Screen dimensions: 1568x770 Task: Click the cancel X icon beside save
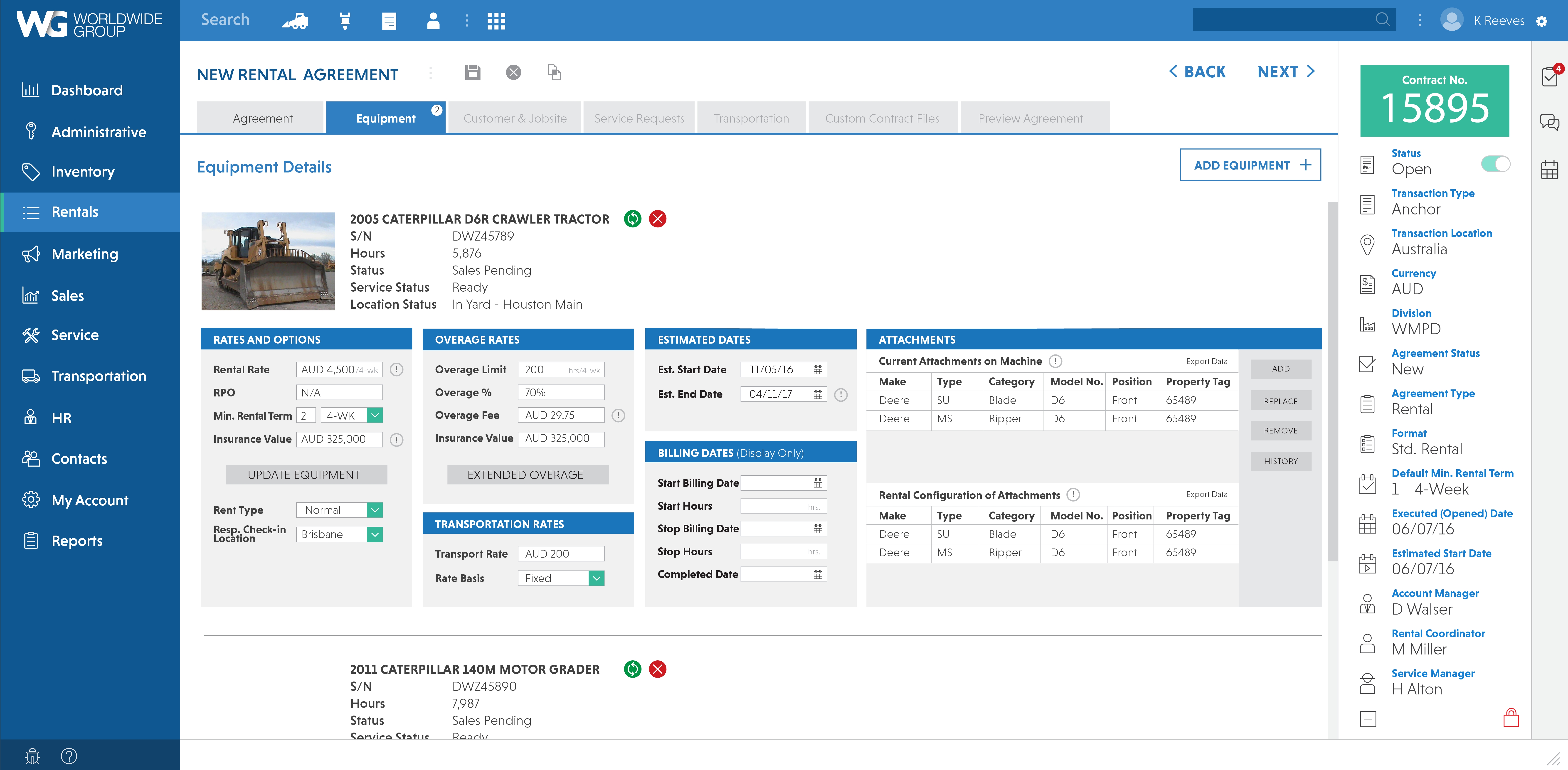pyautogui.click(x=513, y=72)
